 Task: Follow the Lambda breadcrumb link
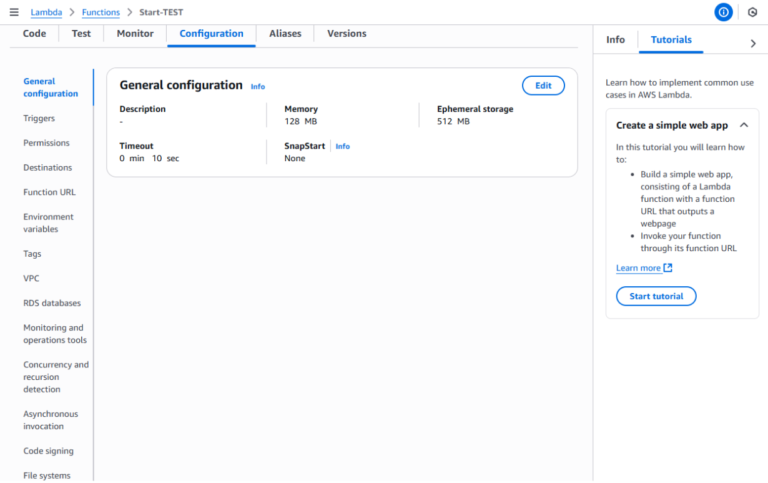point(46,12)
